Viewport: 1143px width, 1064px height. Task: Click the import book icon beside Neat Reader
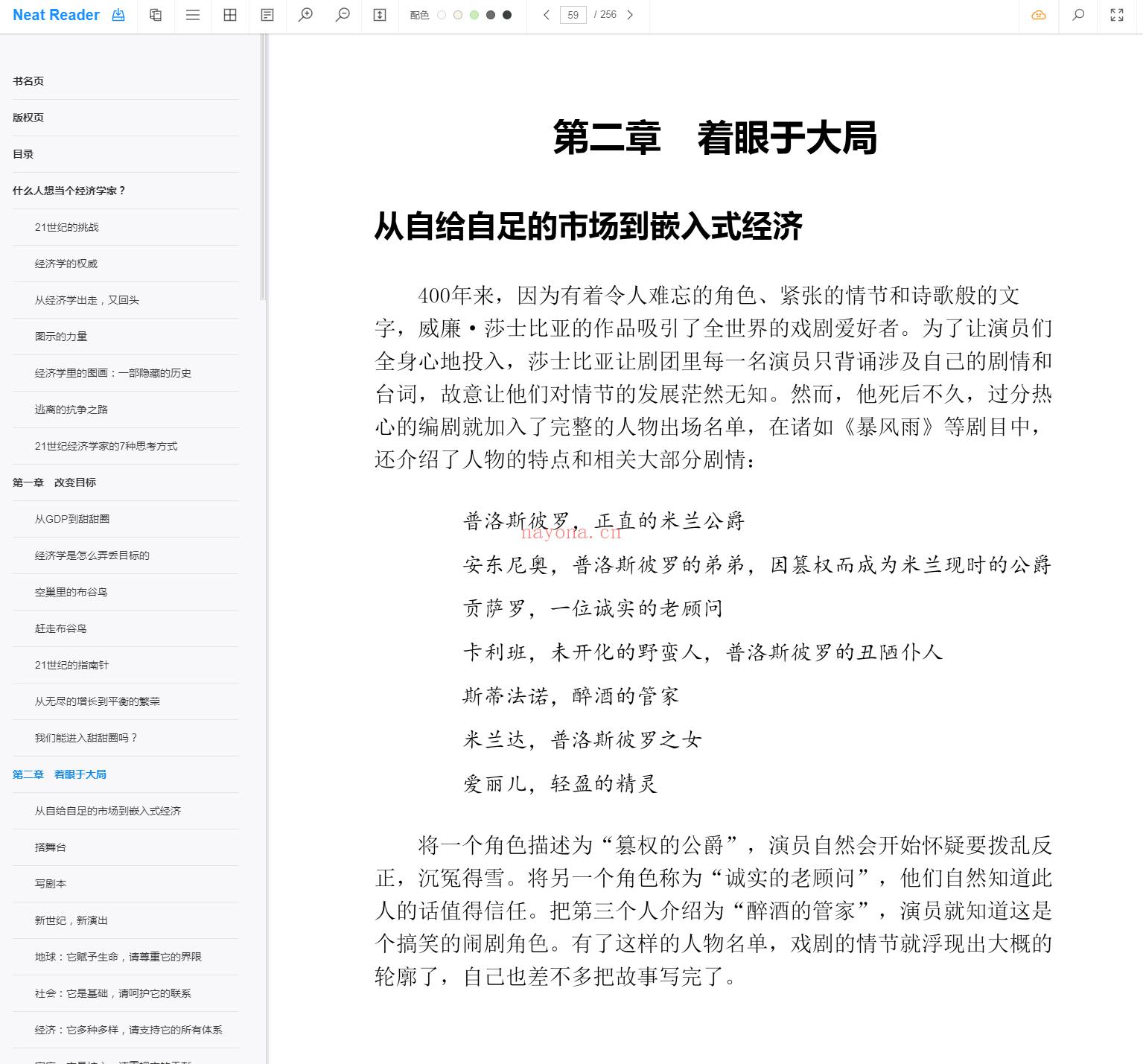pos(118,15)
